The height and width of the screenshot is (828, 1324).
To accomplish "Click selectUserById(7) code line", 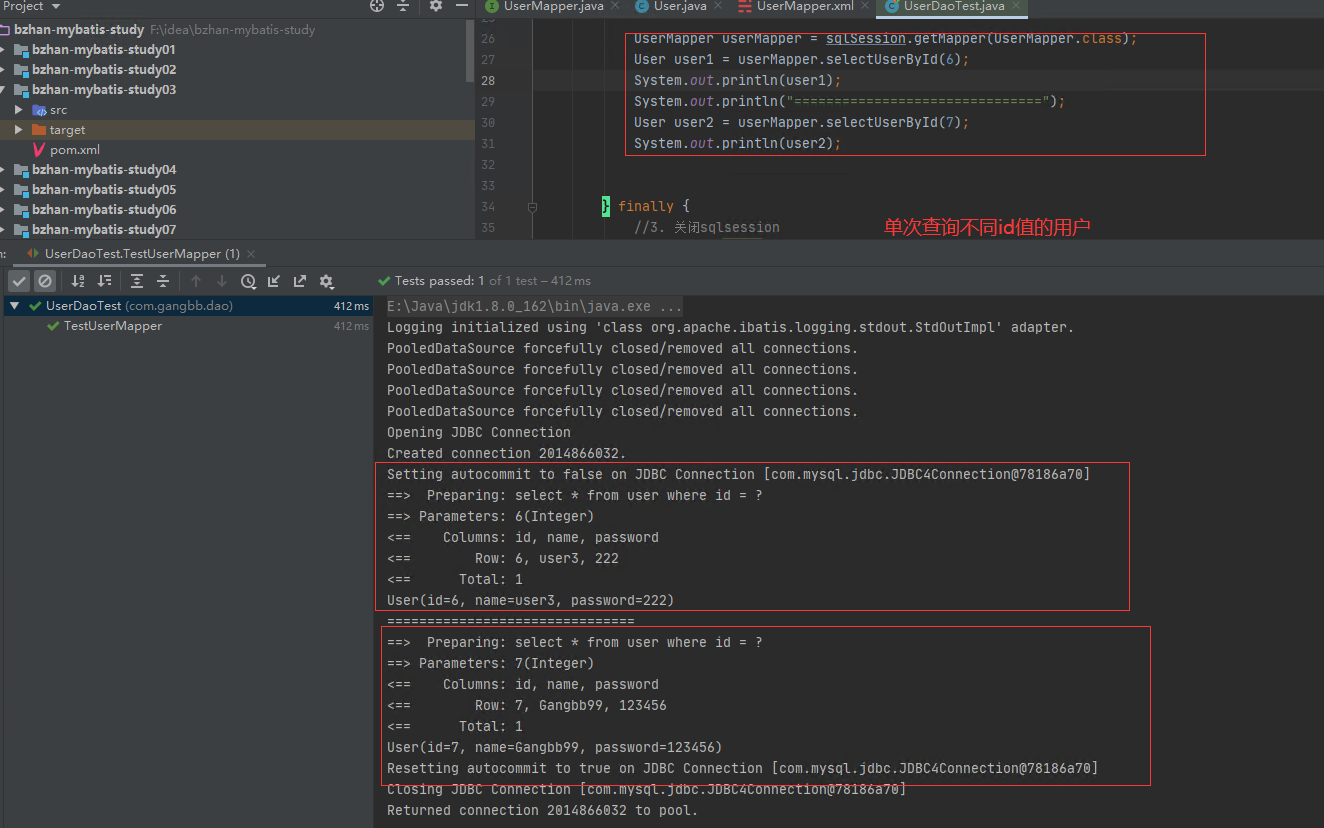I will [802, 123].
